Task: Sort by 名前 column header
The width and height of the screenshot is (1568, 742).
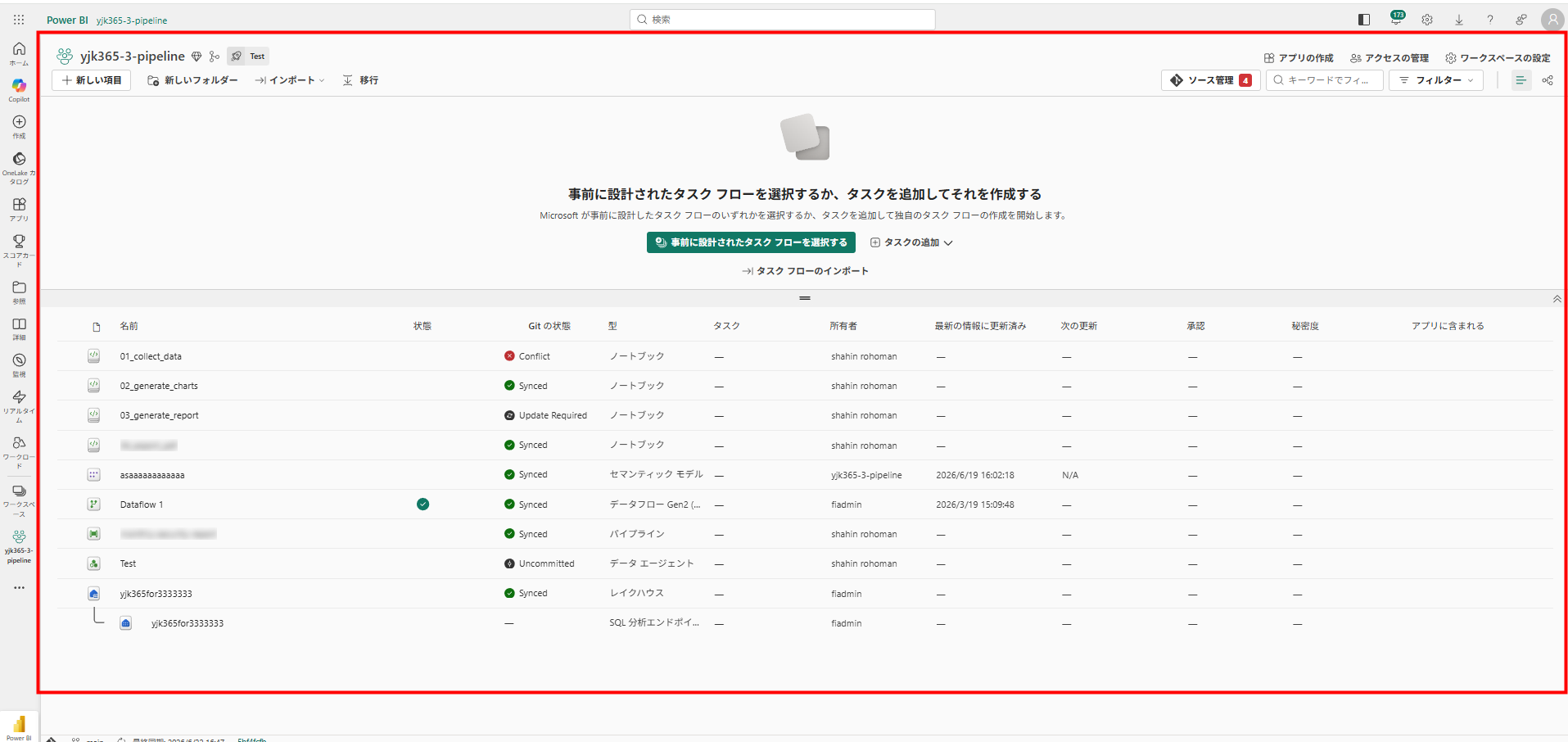Action: (129, 326)
